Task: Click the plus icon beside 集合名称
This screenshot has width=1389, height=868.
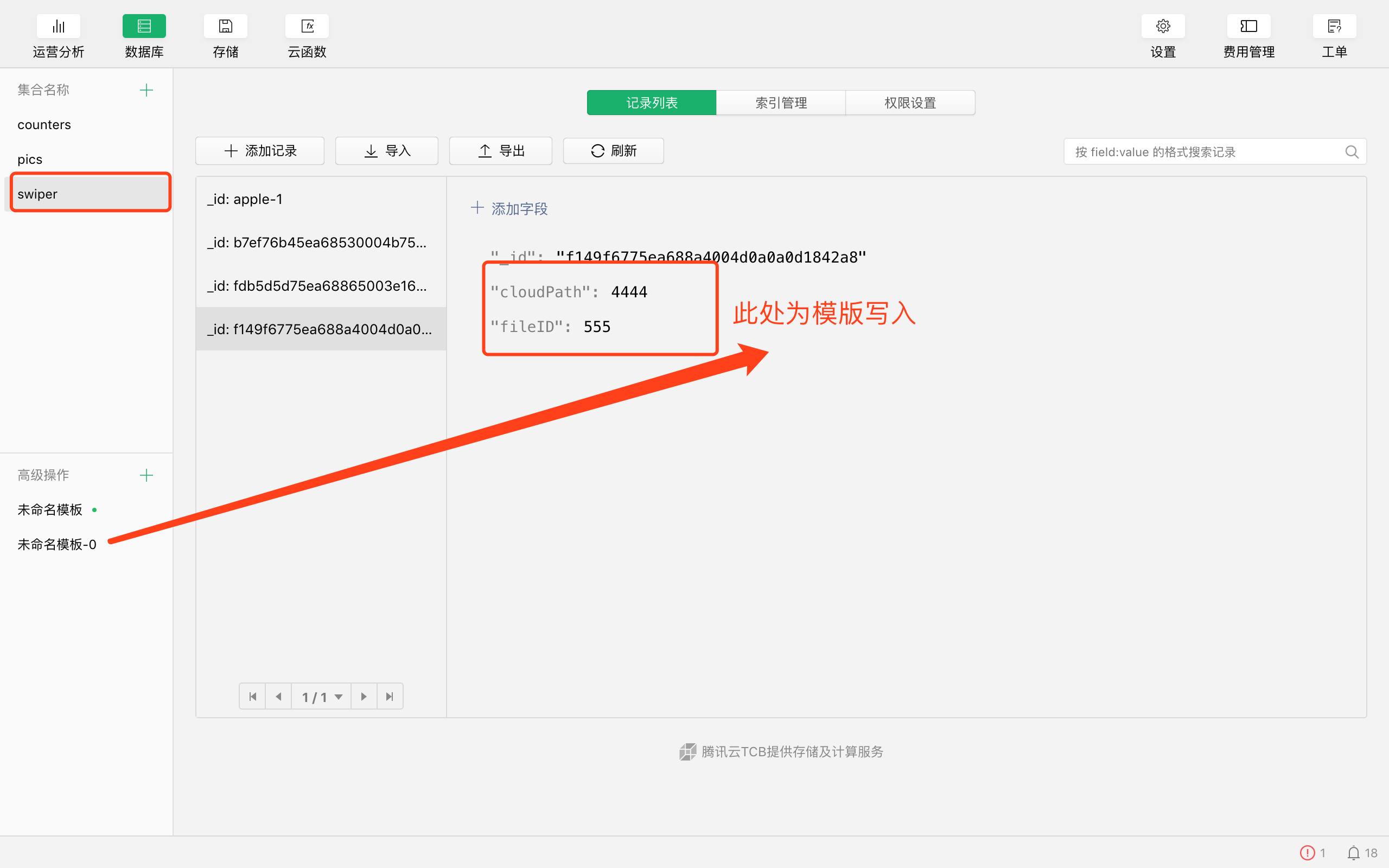Action: point(146,90)
